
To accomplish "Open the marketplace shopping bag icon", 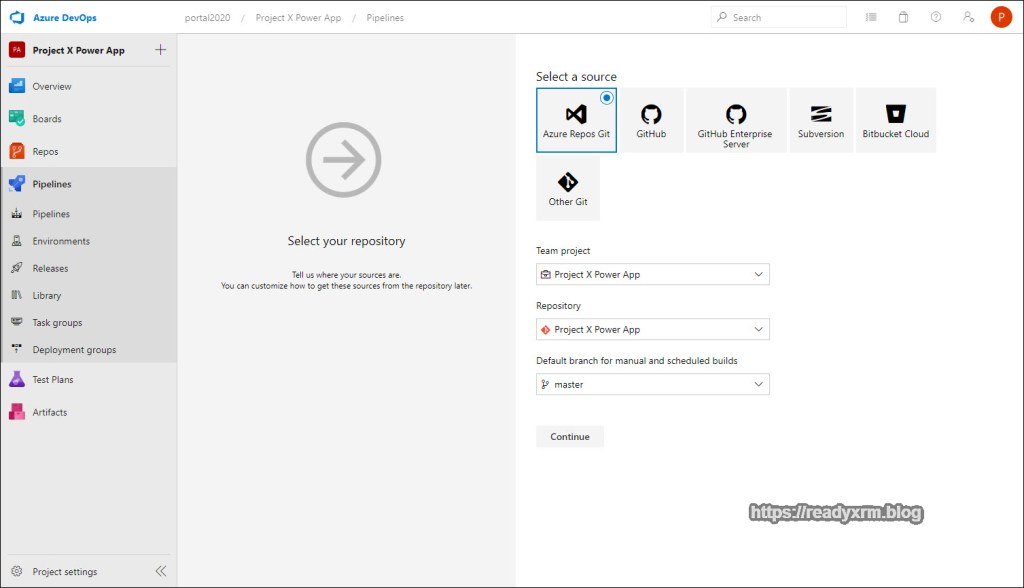I will point(903,17).
